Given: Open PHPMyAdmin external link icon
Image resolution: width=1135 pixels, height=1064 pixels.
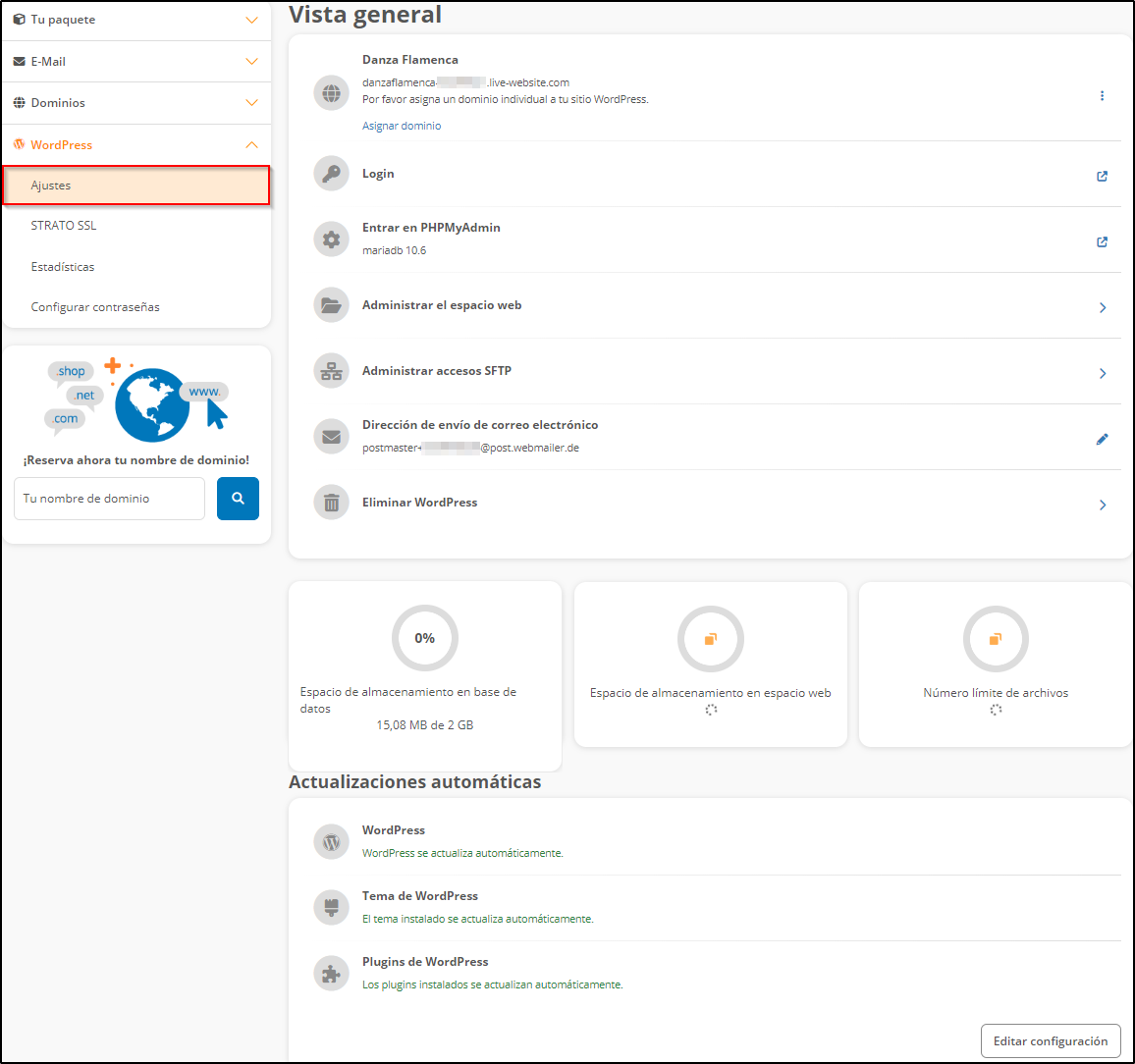Looking at the screenshot, I should 1102,242.
